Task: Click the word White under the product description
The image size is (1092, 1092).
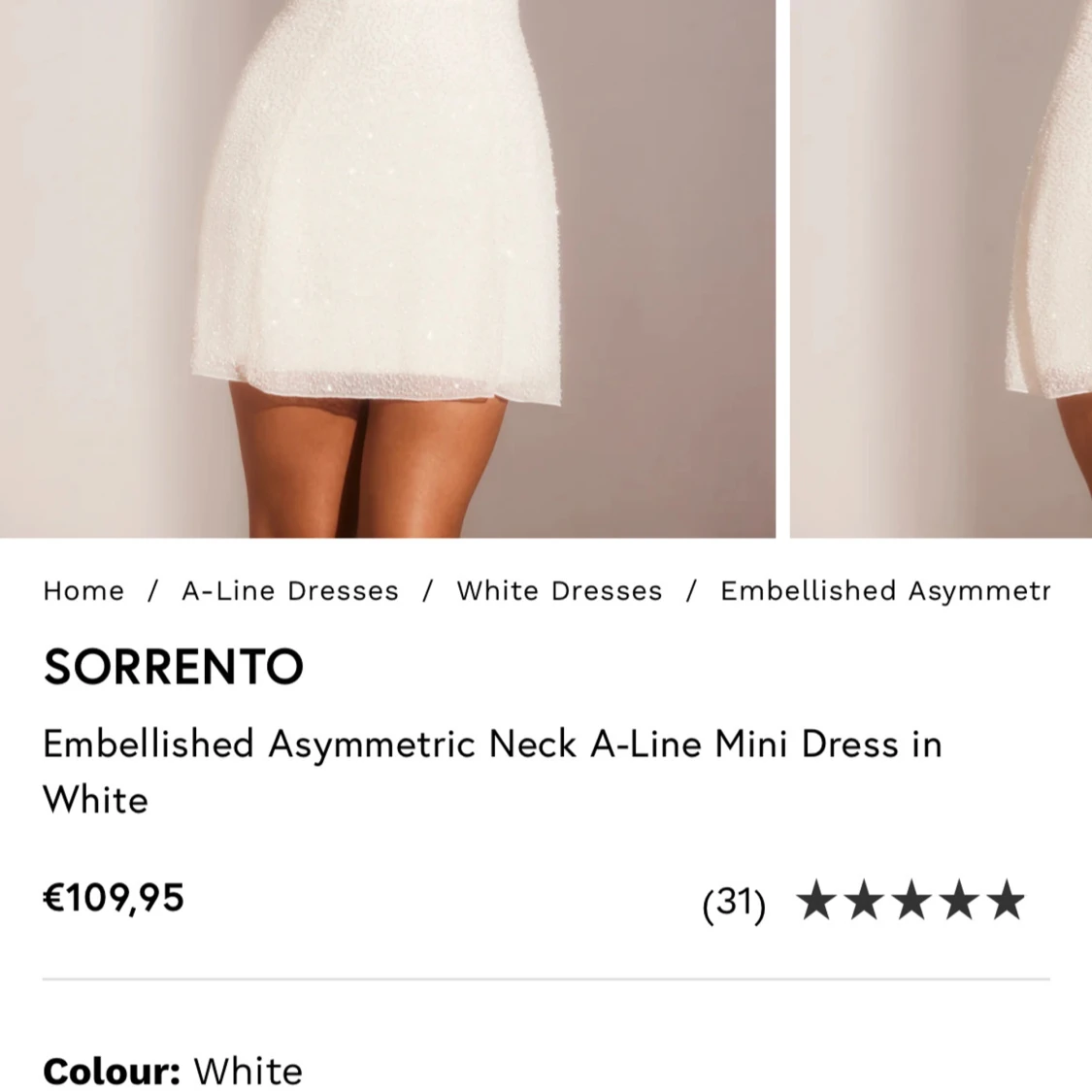Action: click(x=95, y=800)
